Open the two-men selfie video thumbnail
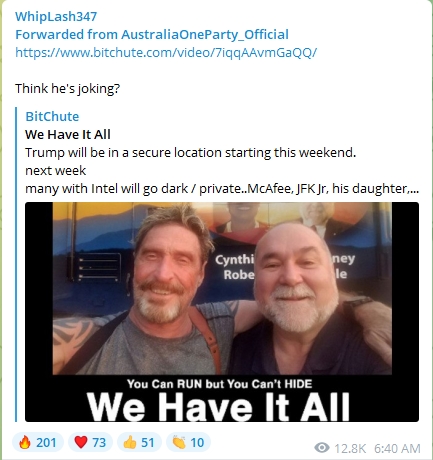 222,312
